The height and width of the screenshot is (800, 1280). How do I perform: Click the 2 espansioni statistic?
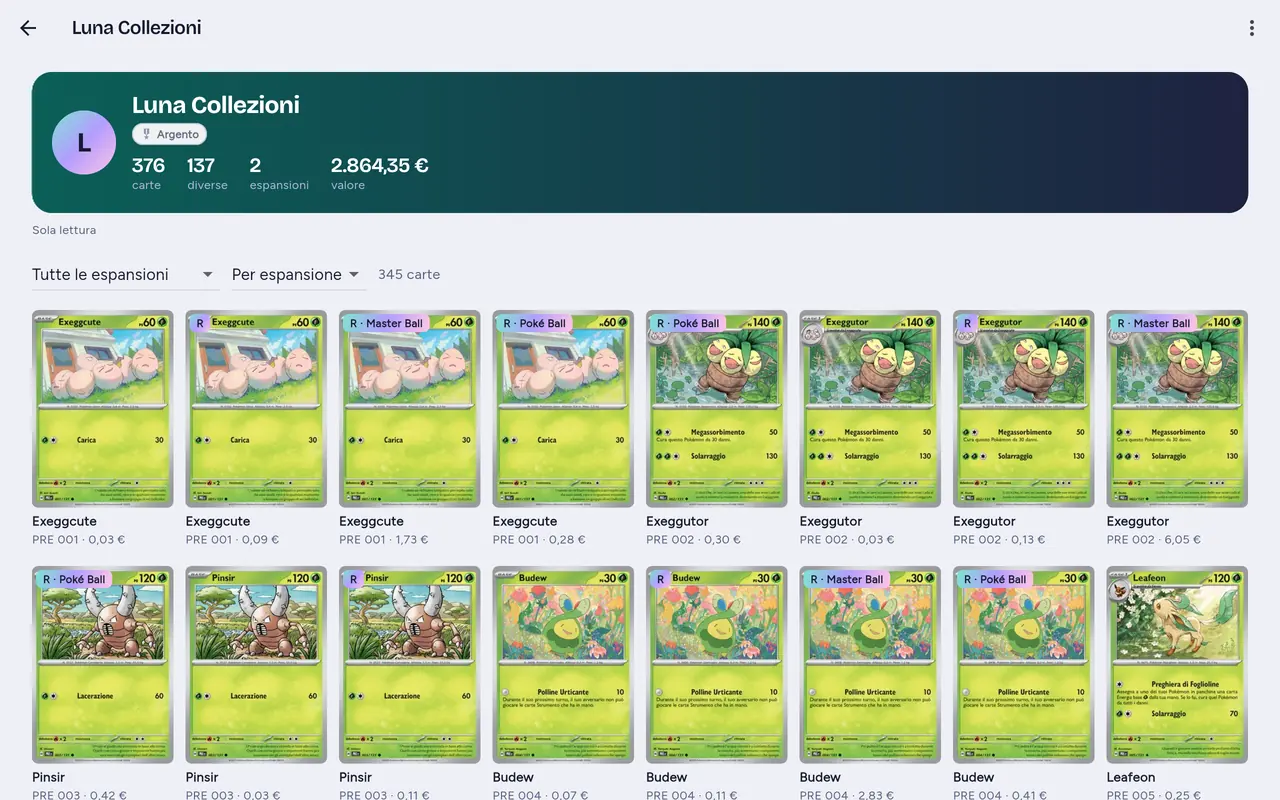click(x=279, y=173)
